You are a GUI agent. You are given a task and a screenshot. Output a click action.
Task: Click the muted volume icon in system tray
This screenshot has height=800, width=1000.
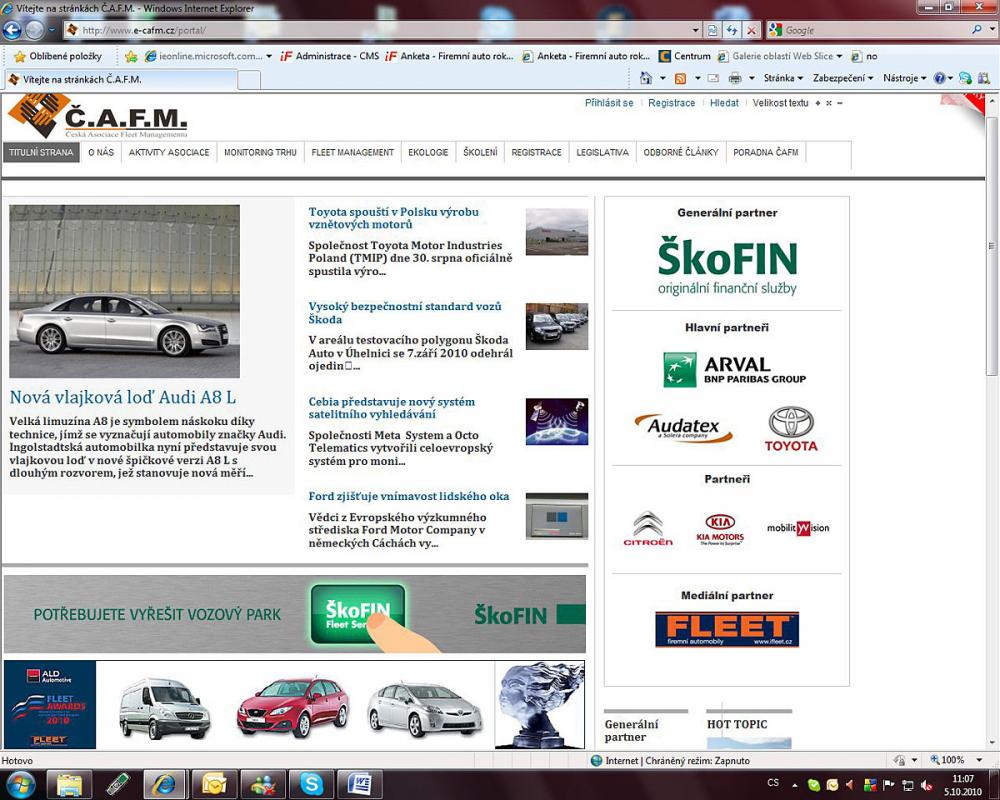tap(928, 785)
